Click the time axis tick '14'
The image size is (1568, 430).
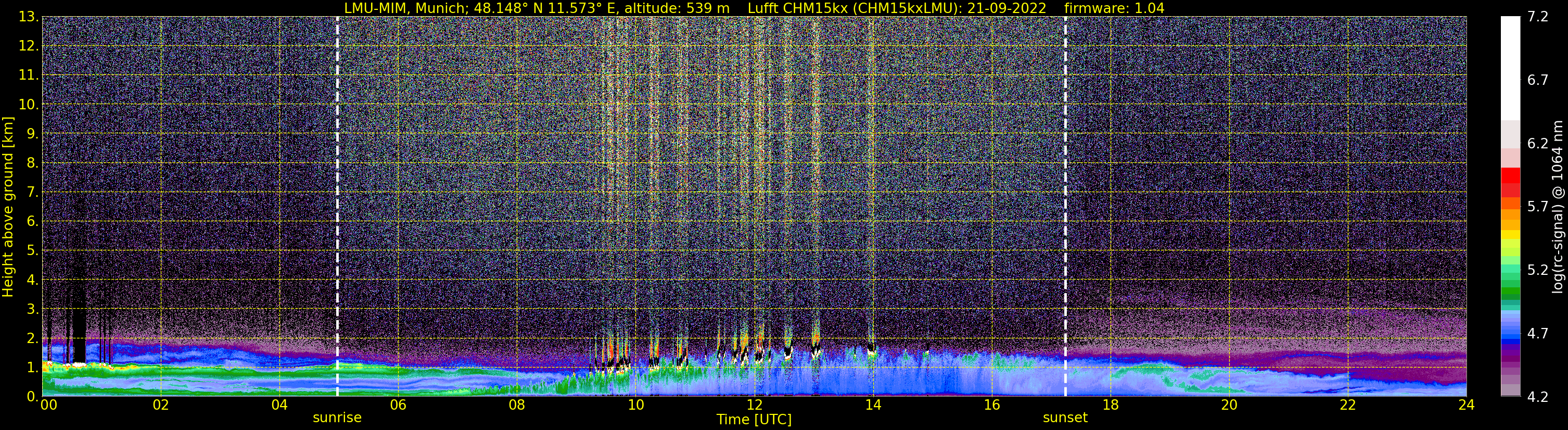(x=873, y=406)
